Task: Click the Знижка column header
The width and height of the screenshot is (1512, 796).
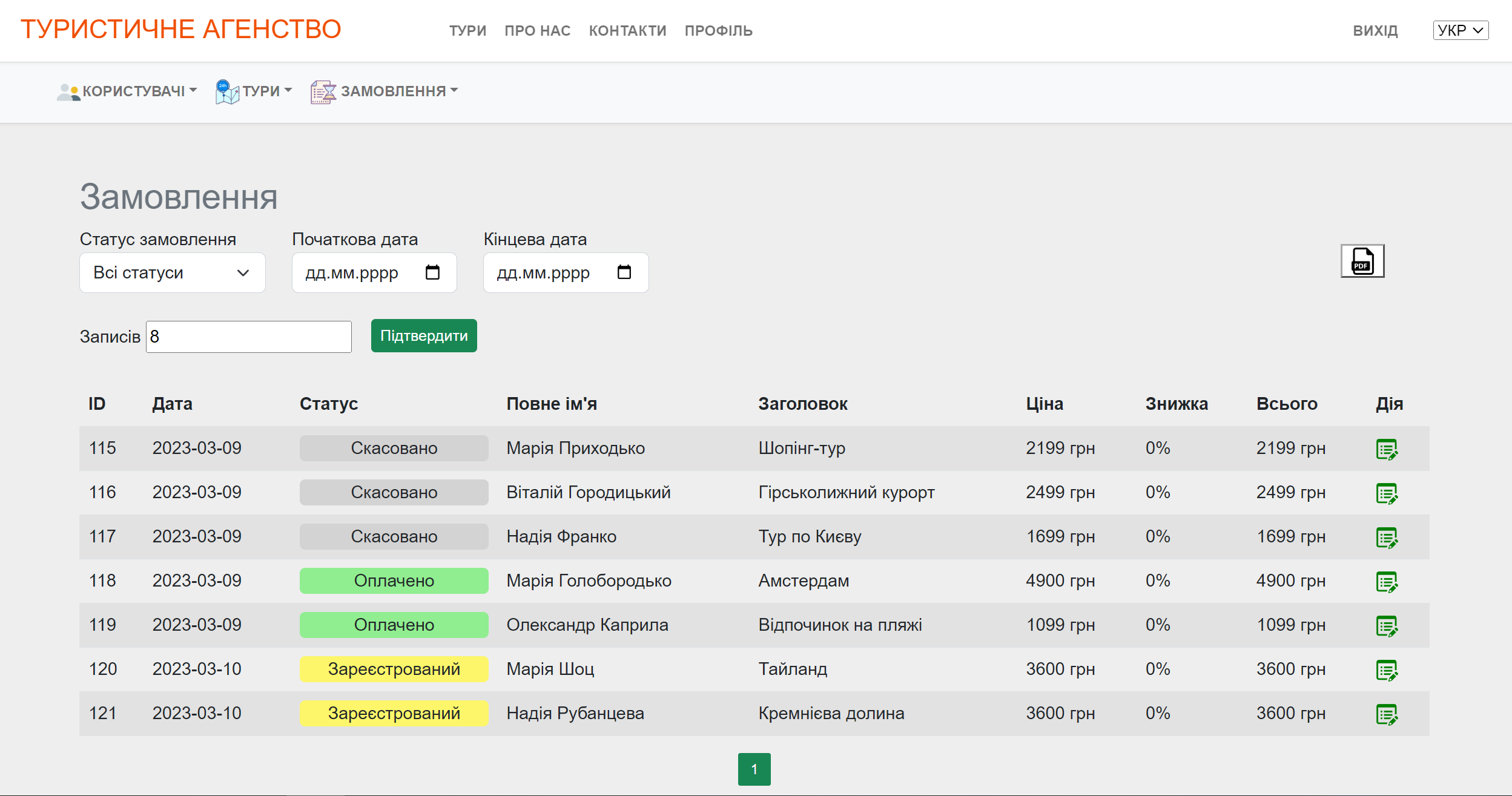Action: click(x=1177, y=404)
